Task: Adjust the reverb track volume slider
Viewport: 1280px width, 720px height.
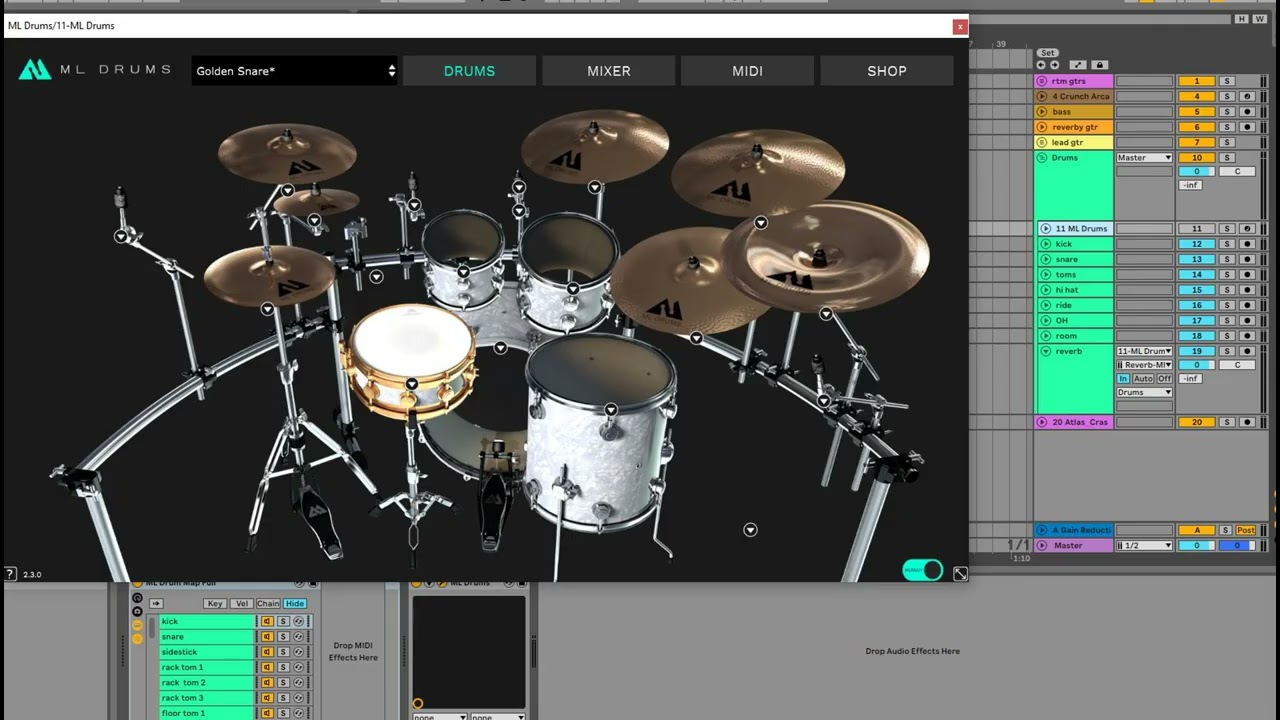Action: [1196, 365]
